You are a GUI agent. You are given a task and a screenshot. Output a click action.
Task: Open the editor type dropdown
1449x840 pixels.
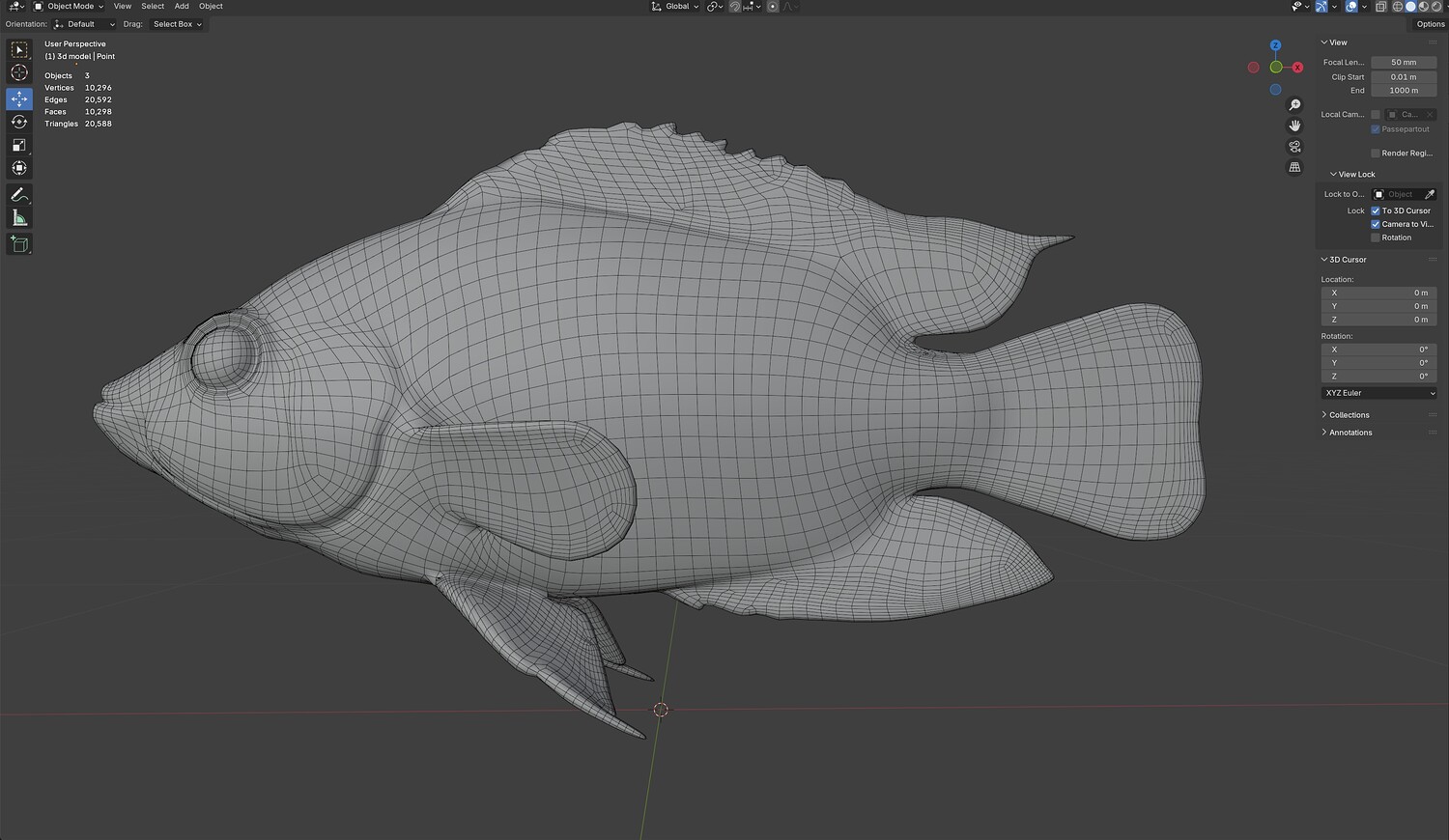[x=15, y=7]
